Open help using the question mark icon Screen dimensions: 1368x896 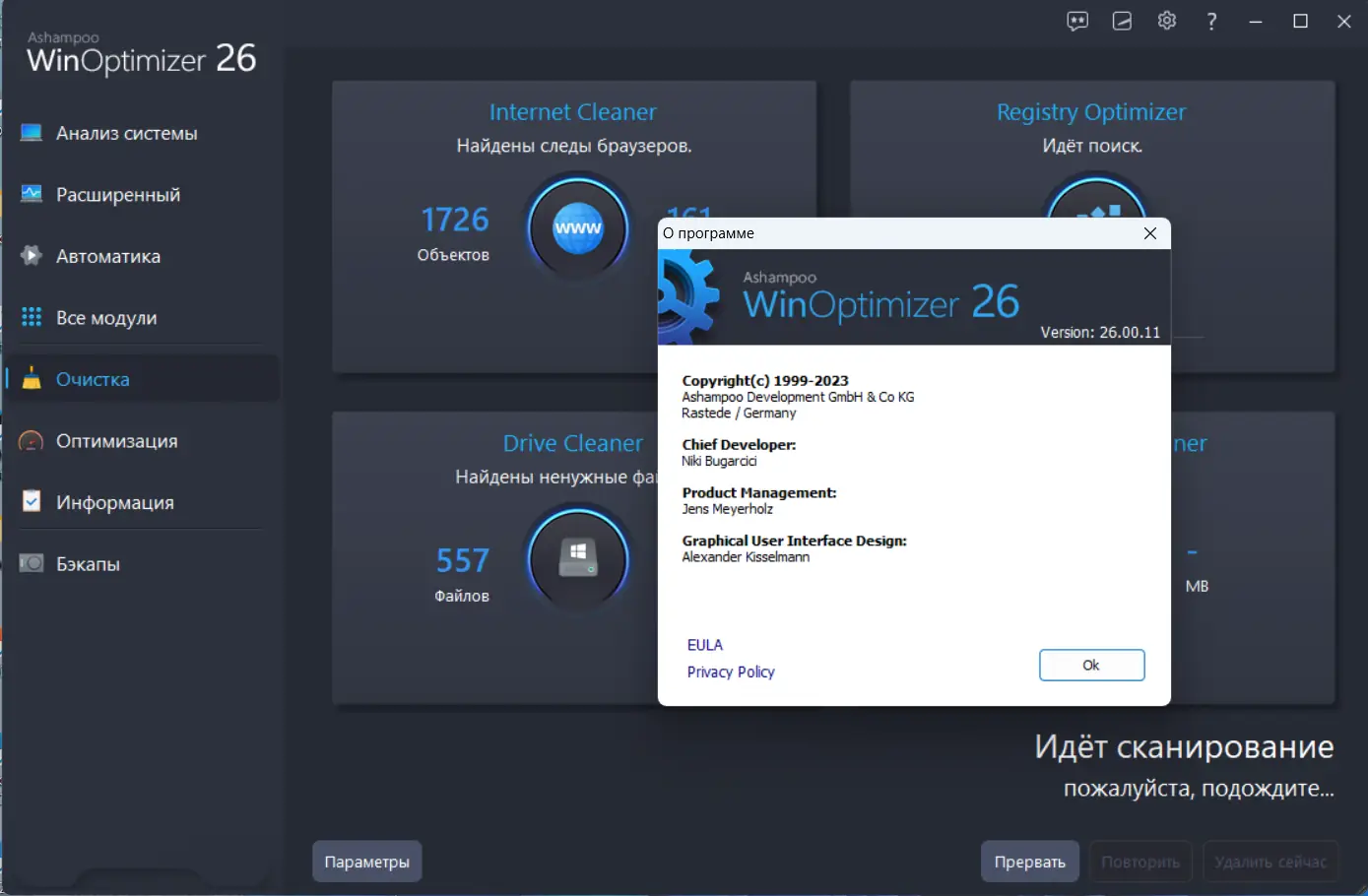(x=1211, y=21)
